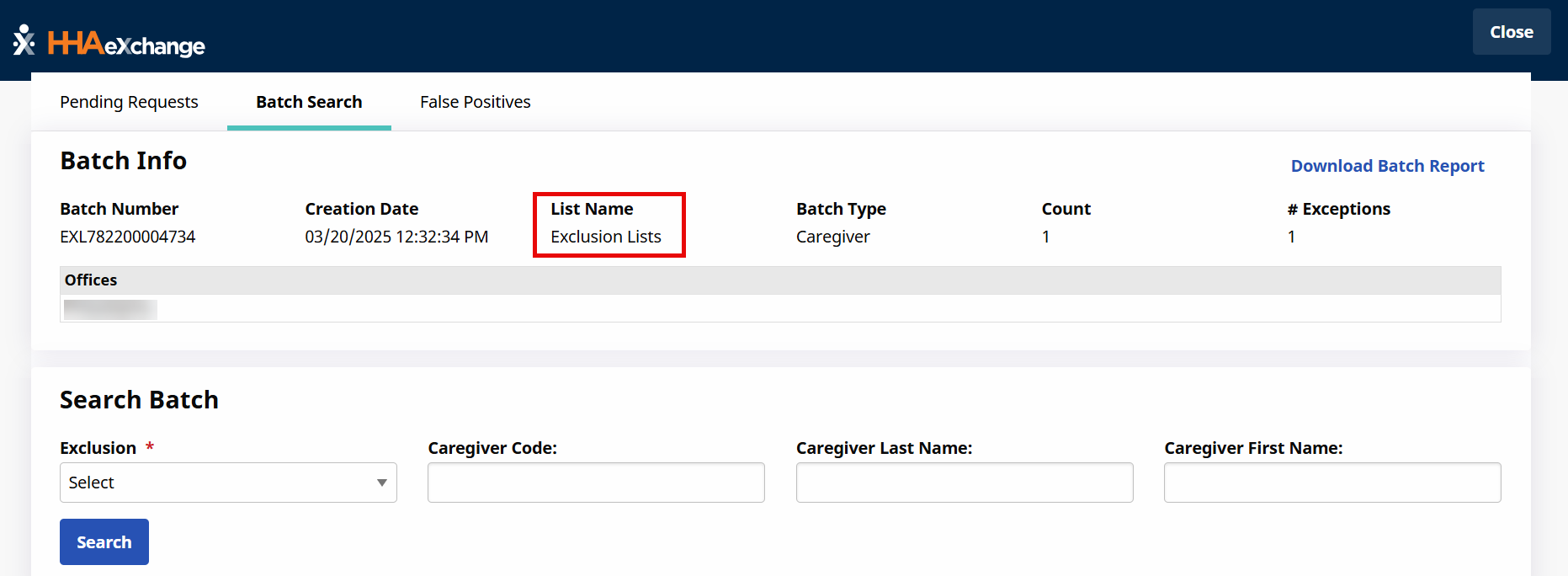Click the Offices header row
Viewport: 1568px width, 576px height.
pyautogui.click(x=779, y=280)
